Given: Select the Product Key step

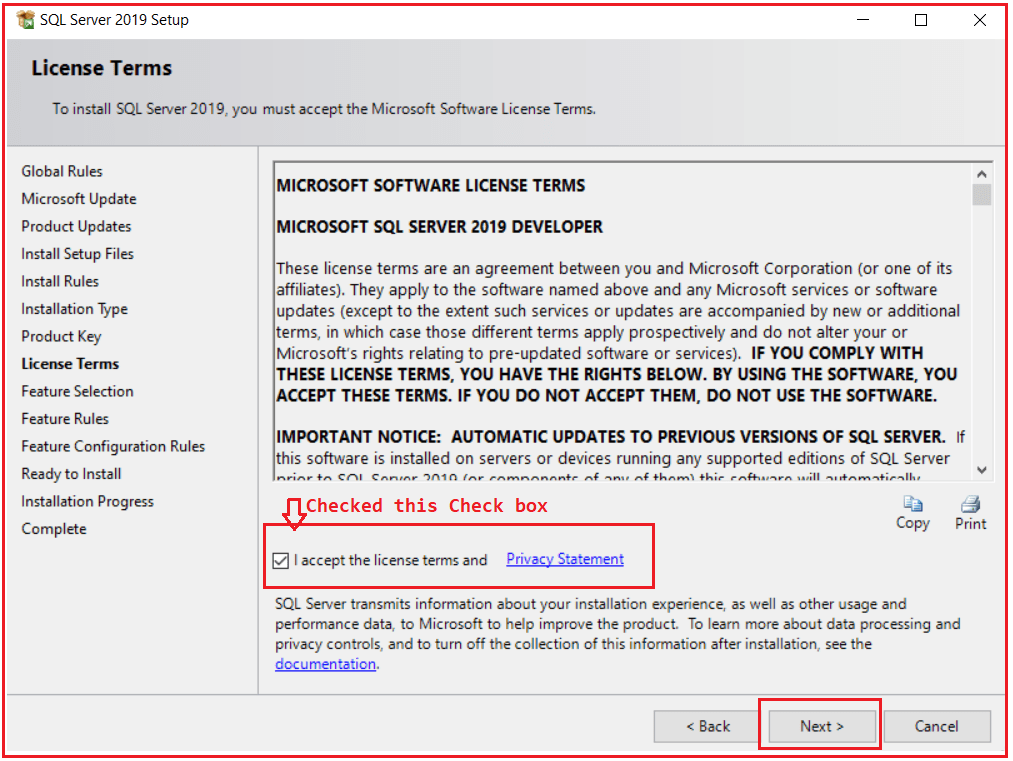Looking at the screenshot, I should [x=61, y=337].
